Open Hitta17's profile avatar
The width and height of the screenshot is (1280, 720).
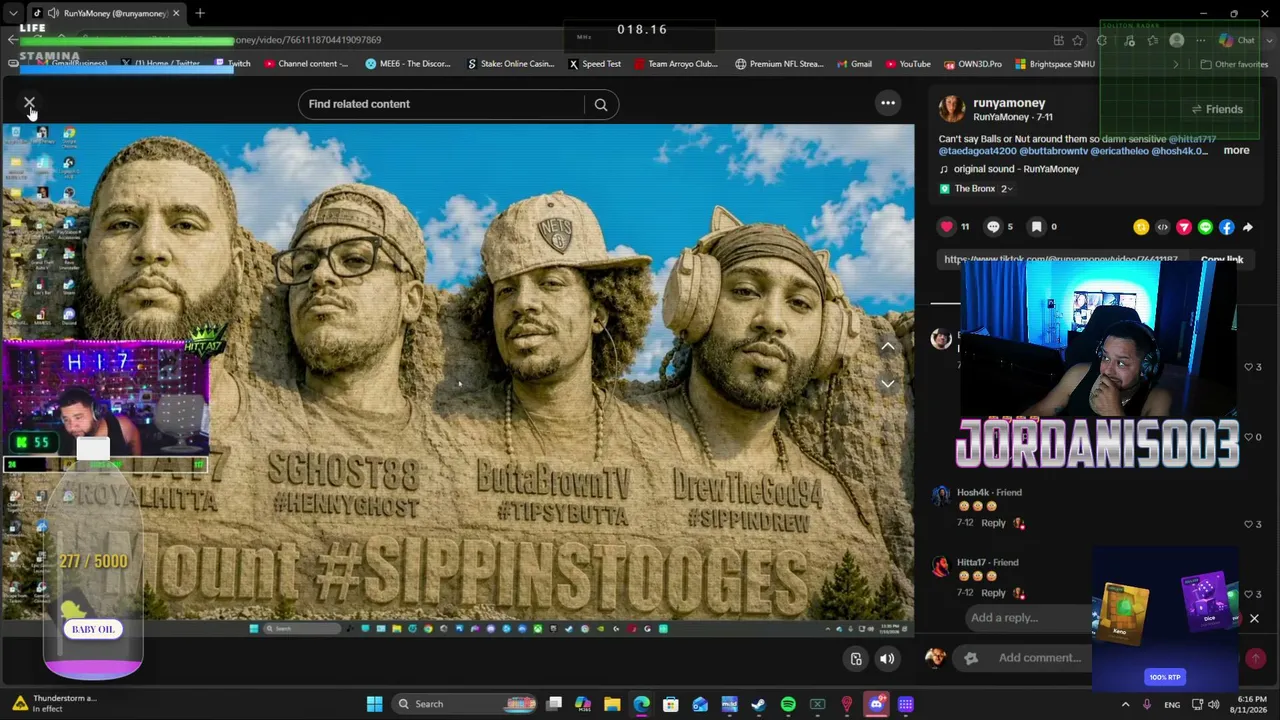(940, 566)
